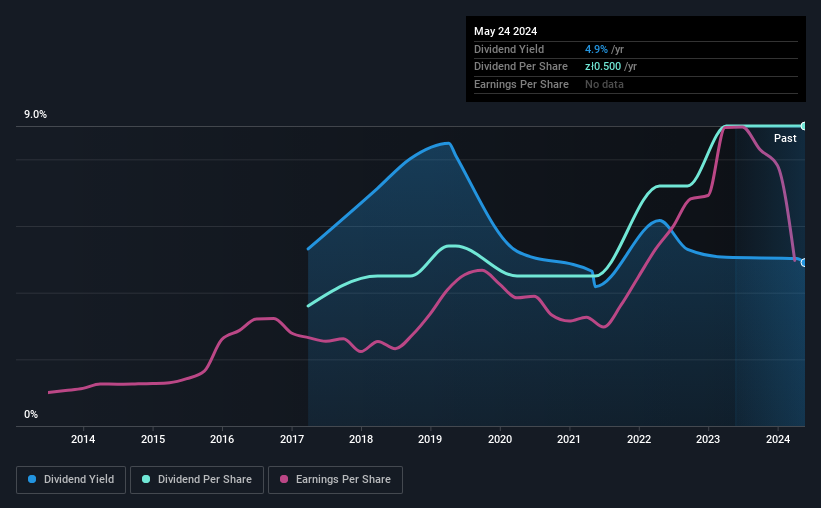The width and height of the screenshot is (821, 508).
Task: Click the zł0.500 dividend per share value
Action: point(603,67)
